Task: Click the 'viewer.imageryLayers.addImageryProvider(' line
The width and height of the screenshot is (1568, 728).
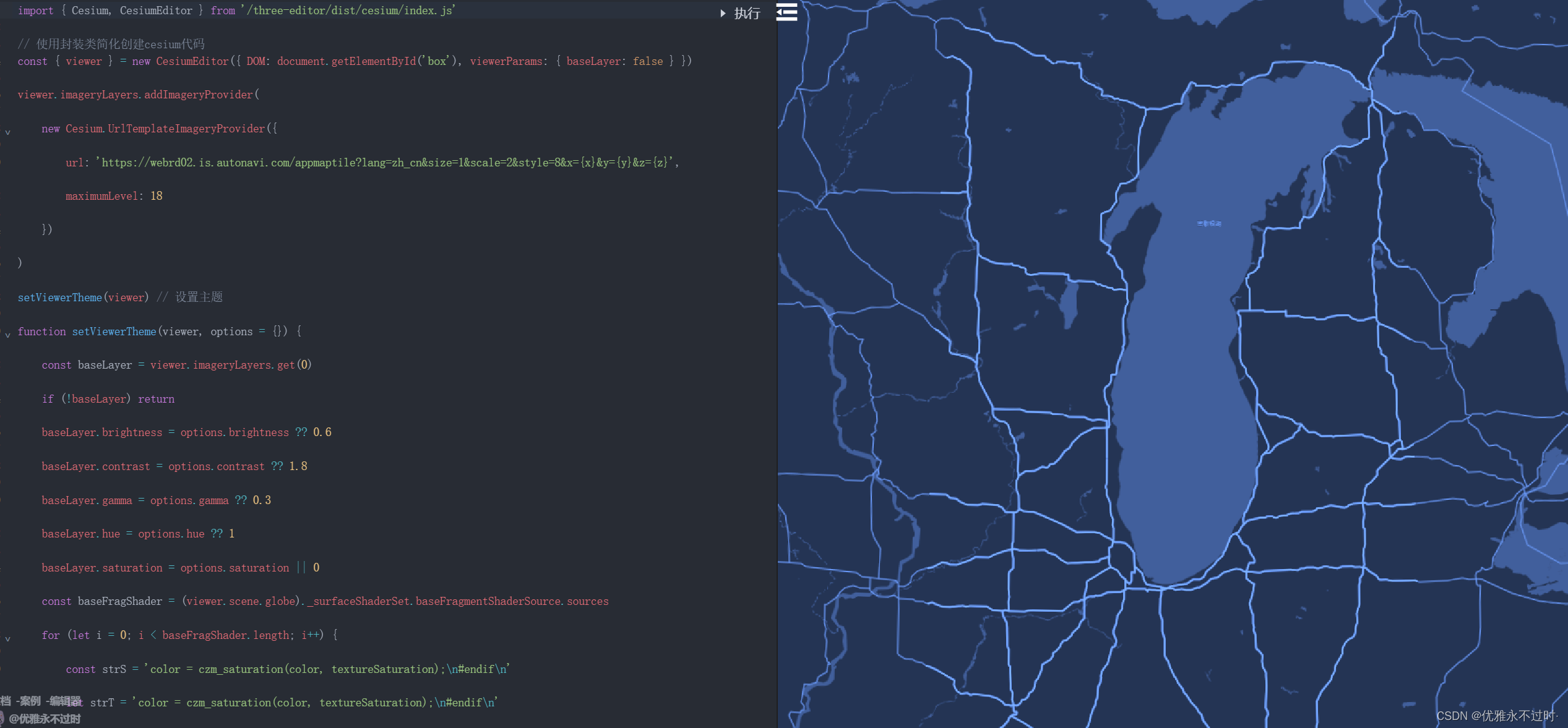Action: (x=139, y=95)
